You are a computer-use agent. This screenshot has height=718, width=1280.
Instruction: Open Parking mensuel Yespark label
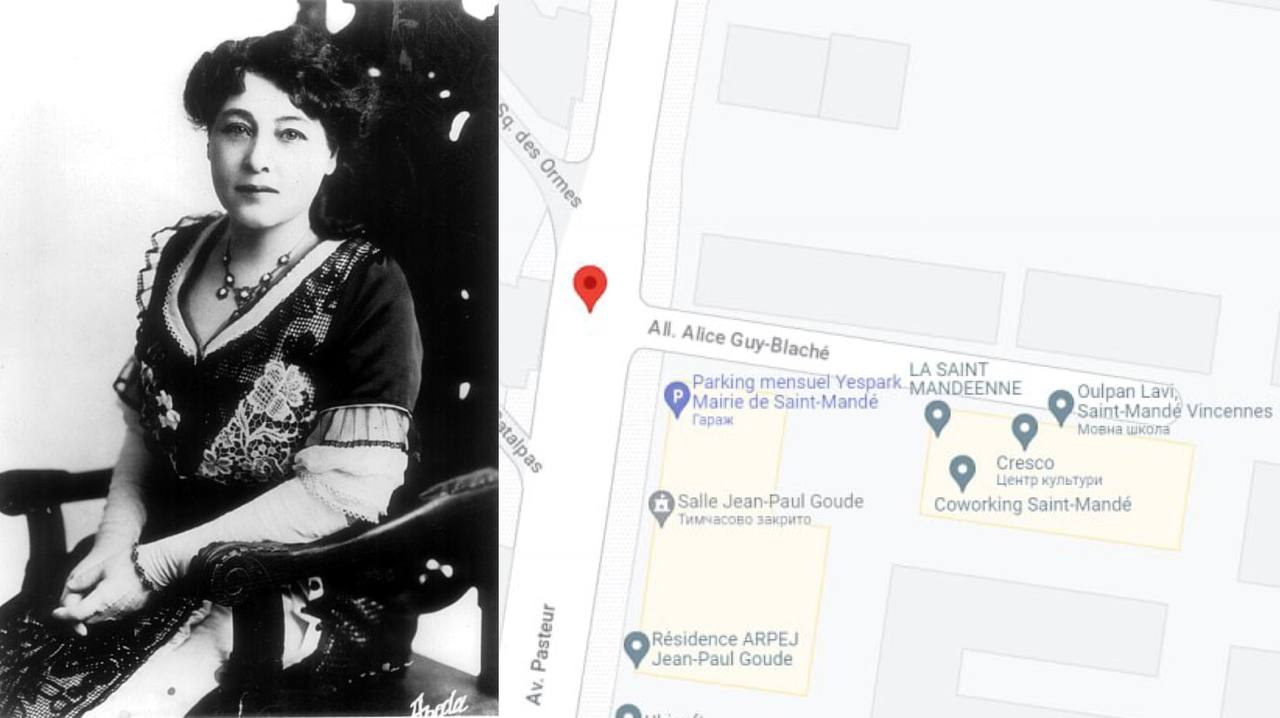[x=786, y=392]
